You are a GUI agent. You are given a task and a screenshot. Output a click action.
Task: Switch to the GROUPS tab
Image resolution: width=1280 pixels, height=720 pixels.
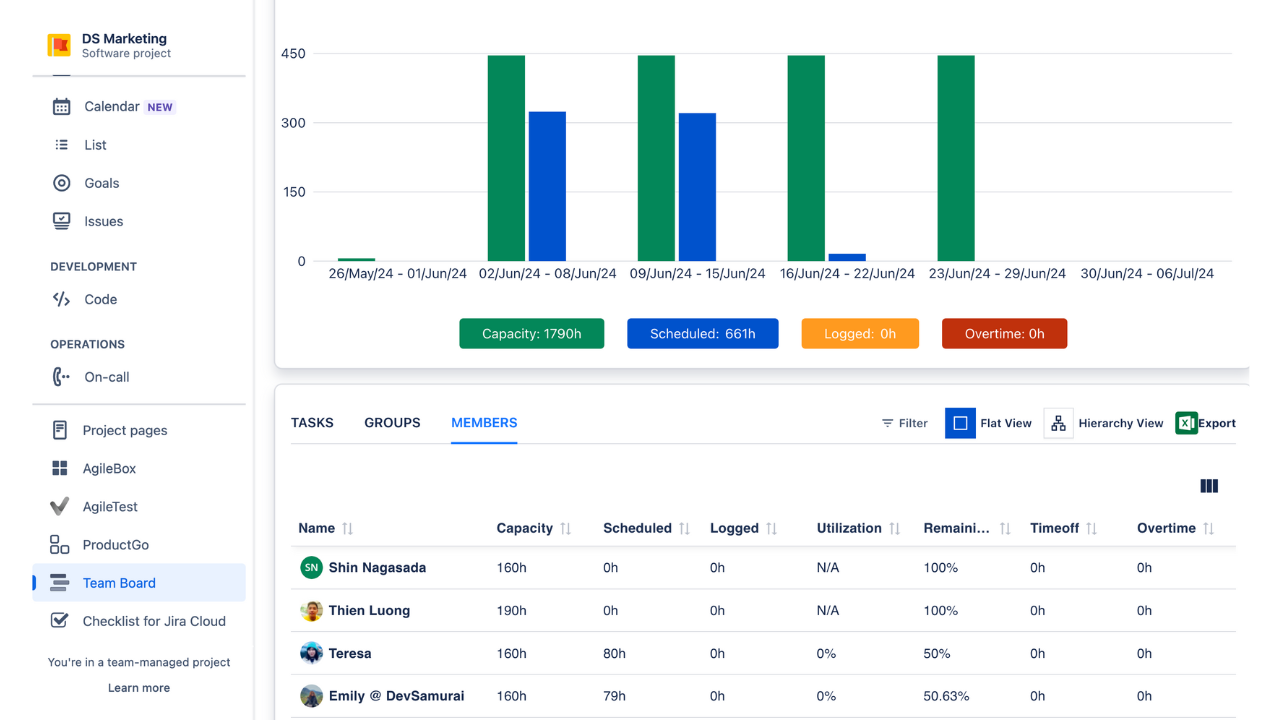(x=392, y=423)
